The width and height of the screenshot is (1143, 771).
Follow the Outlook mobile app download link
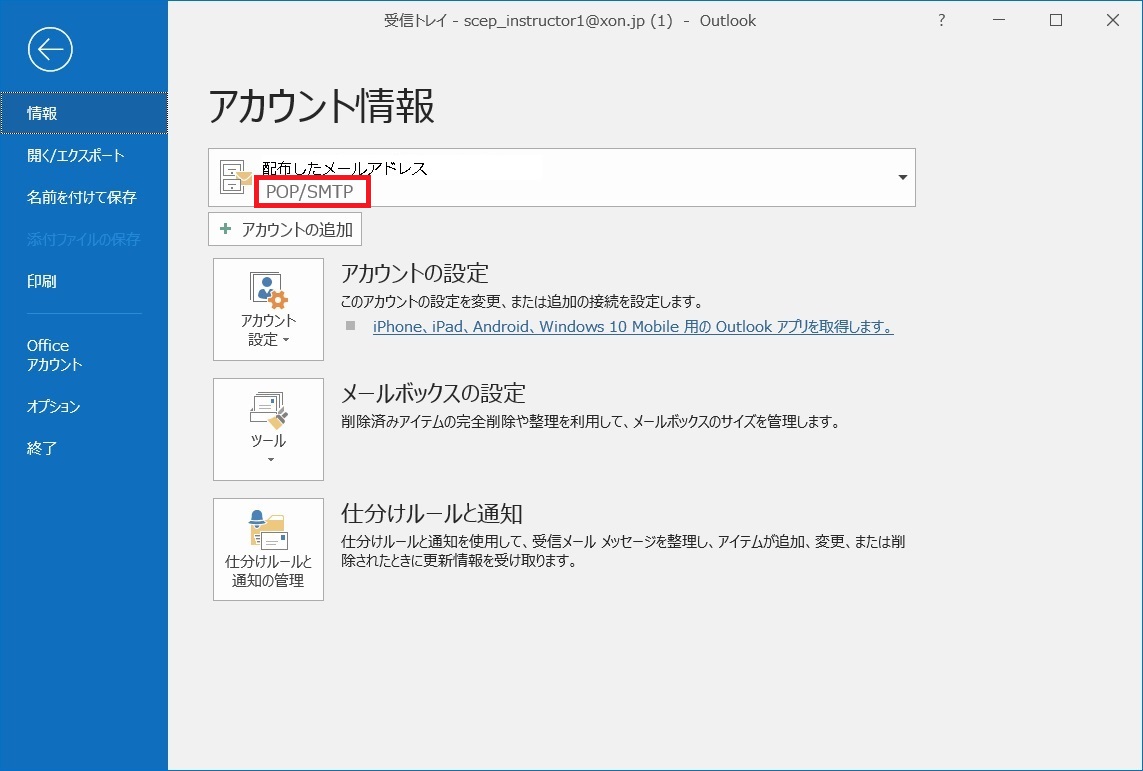(x=632, y=327)
